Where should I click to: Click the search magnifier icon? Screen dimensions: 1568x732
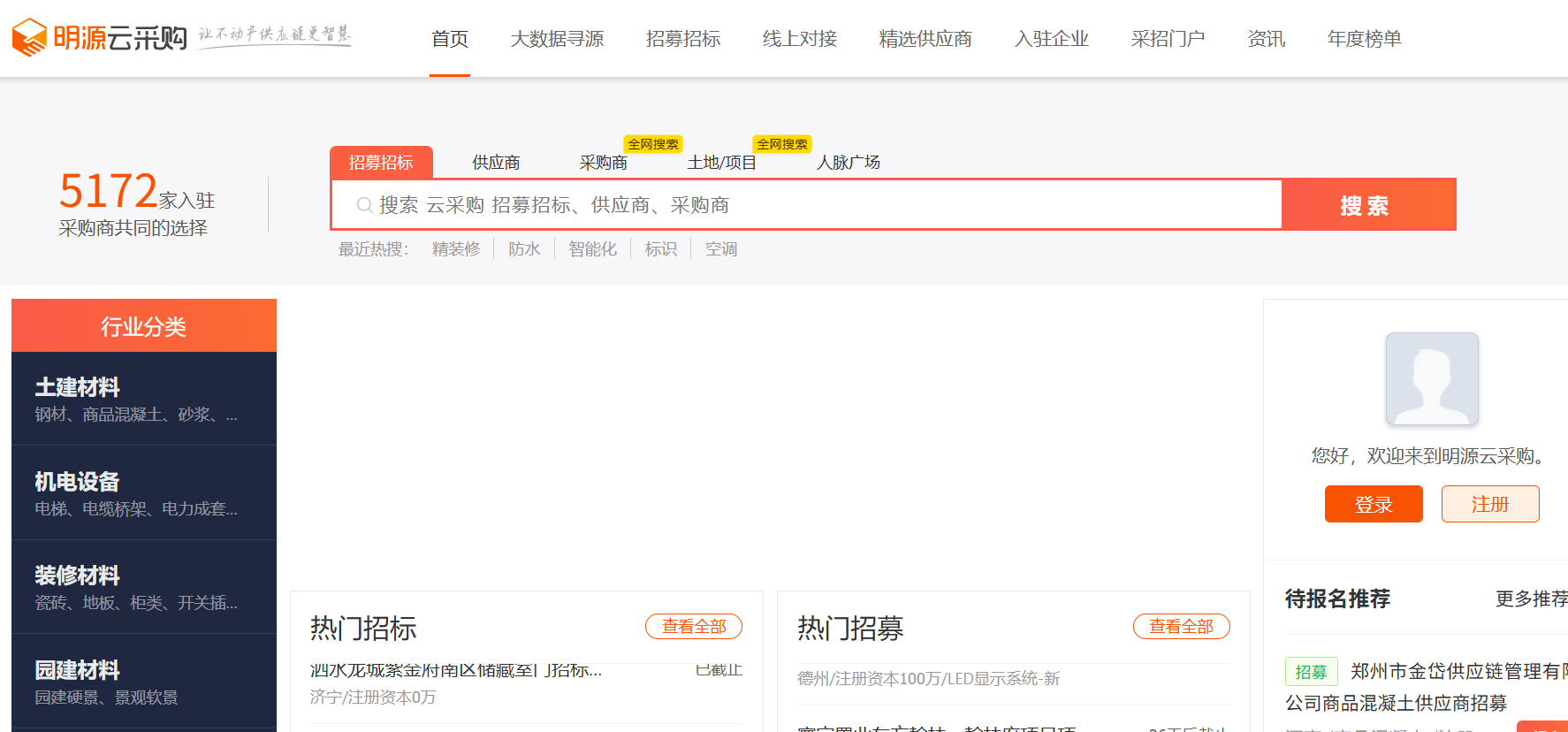pos(363,205)
